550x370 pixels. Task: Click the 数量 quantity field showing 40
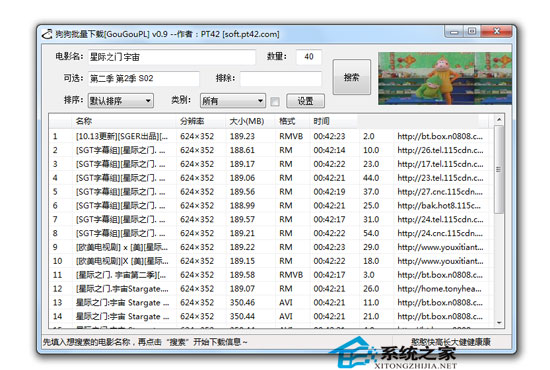pos(309,57)
